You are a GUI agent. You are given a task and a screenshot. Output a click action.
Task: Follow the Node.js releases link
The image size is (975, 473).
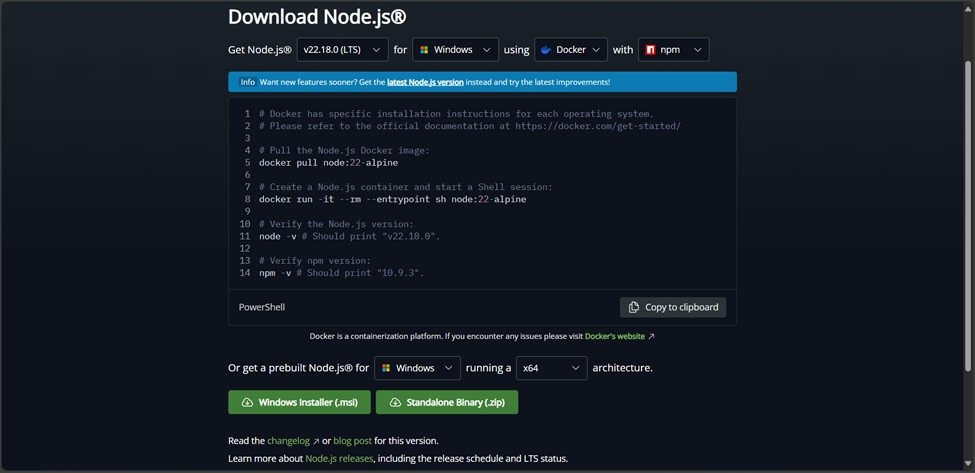tap(339, 458)
